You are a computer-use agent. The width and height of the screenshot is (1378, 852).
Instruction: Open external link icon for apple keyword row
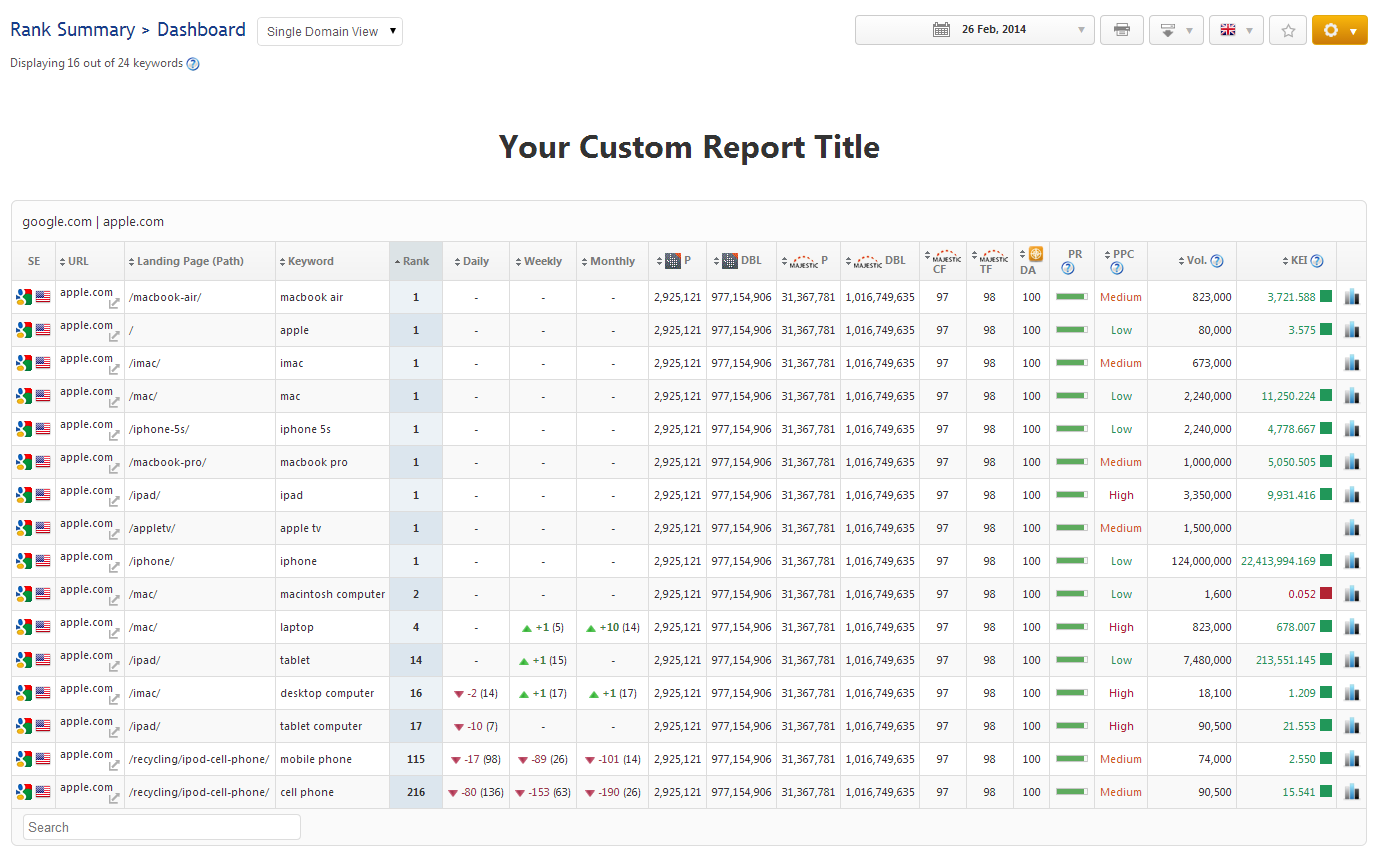[115, 337]
